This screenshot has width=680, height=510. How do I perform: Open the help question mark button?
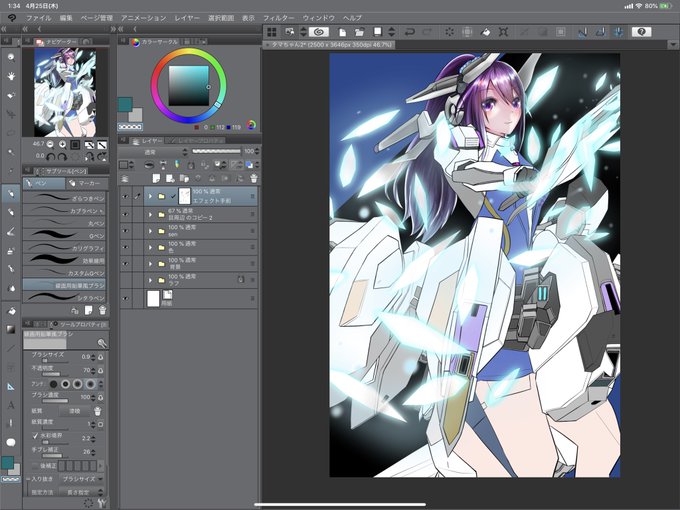(641, 32)
